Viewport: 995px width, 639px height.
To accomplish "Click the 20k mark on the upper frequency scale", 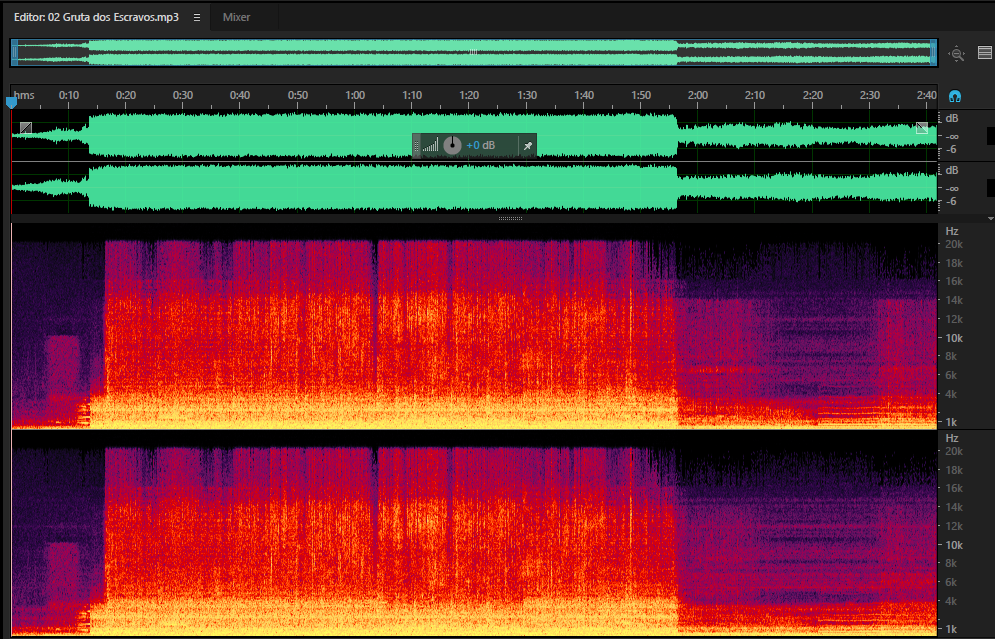I will pos(954,244).
